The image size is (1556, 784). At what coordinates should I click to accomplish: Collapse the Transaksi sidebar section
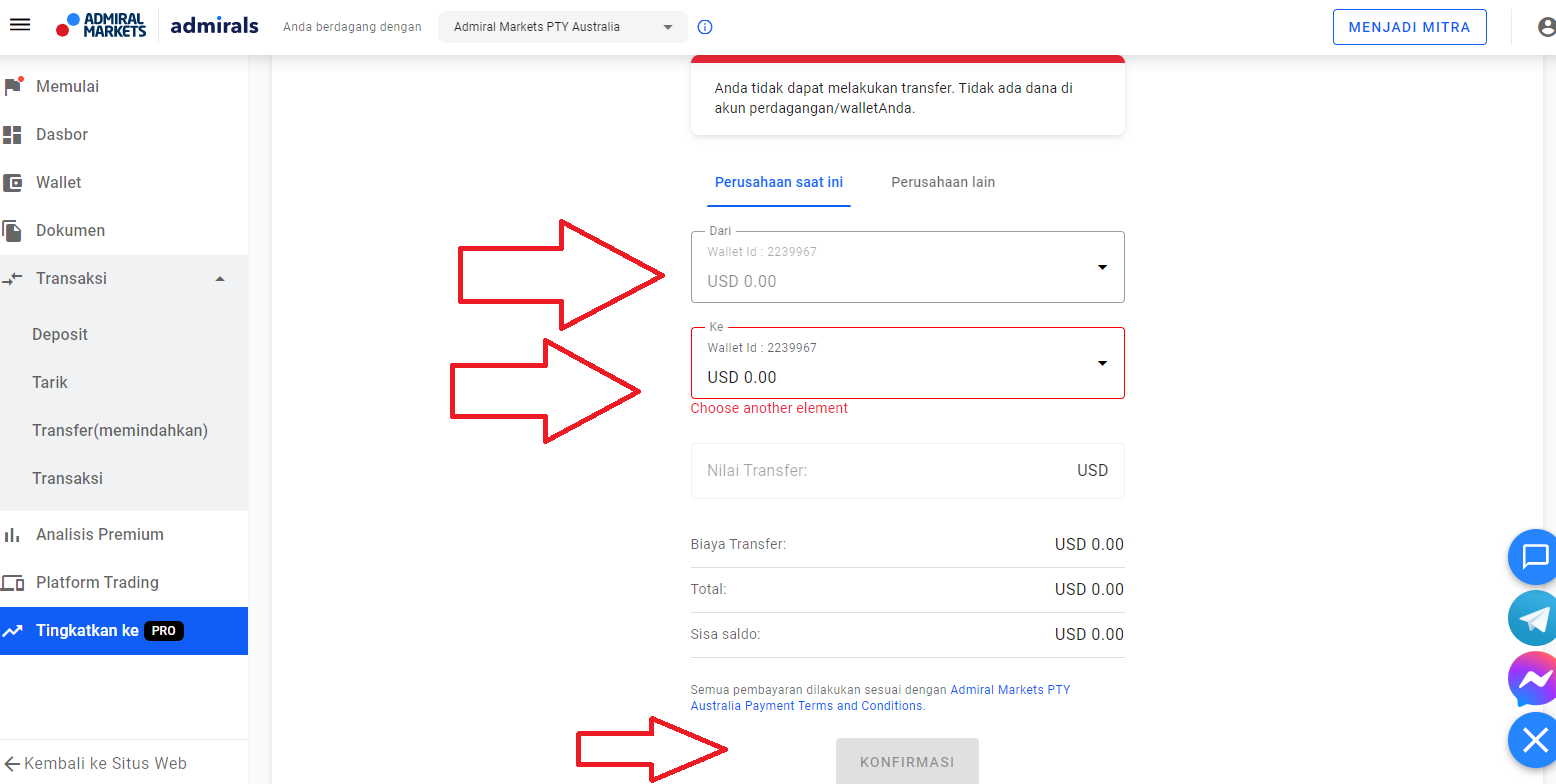click(x=220, y=278)
